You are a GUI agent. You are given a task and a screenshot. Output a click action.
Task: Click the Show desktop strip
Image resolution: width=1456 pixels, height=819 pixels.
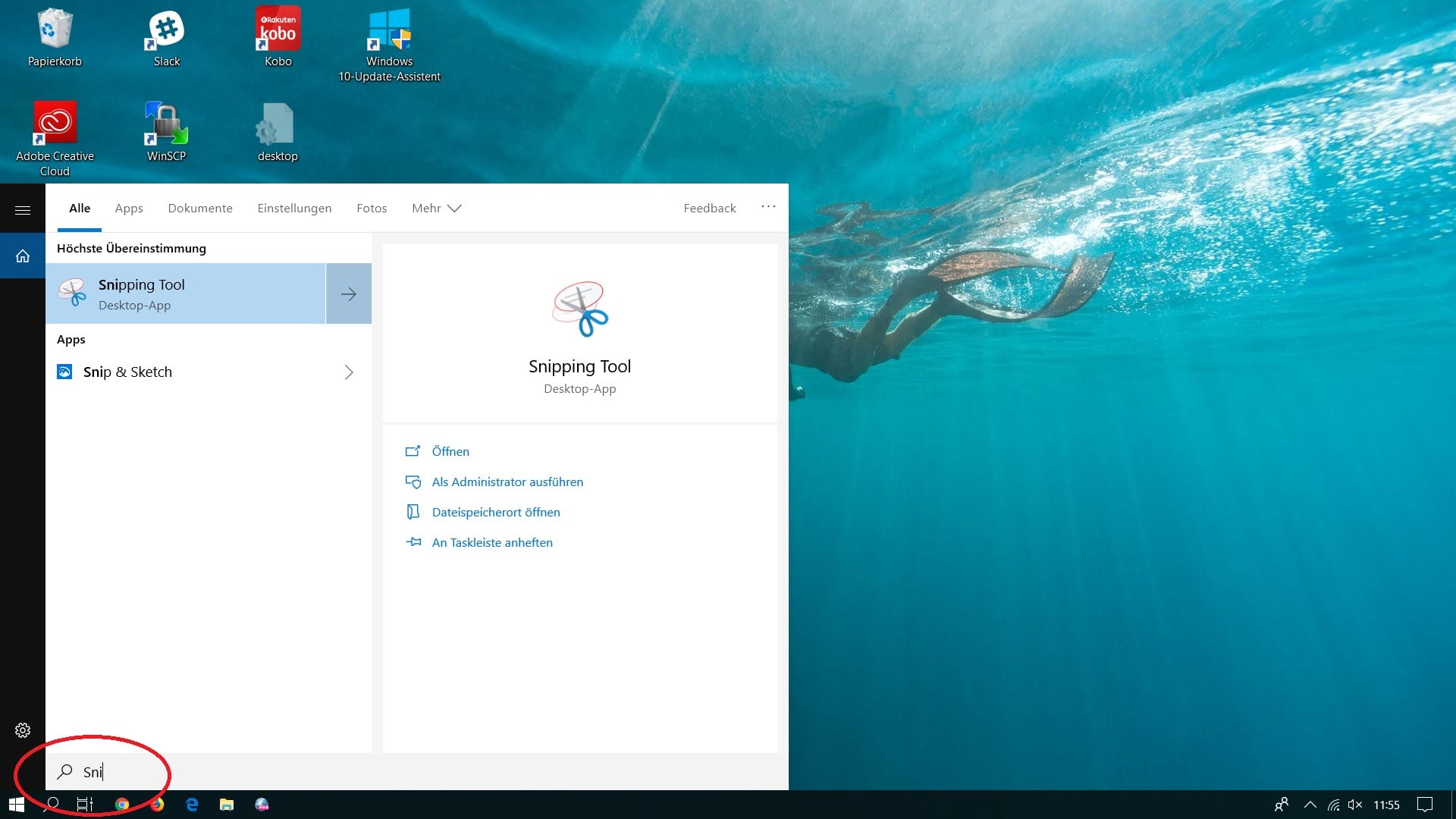click(x=1453, y=805)
